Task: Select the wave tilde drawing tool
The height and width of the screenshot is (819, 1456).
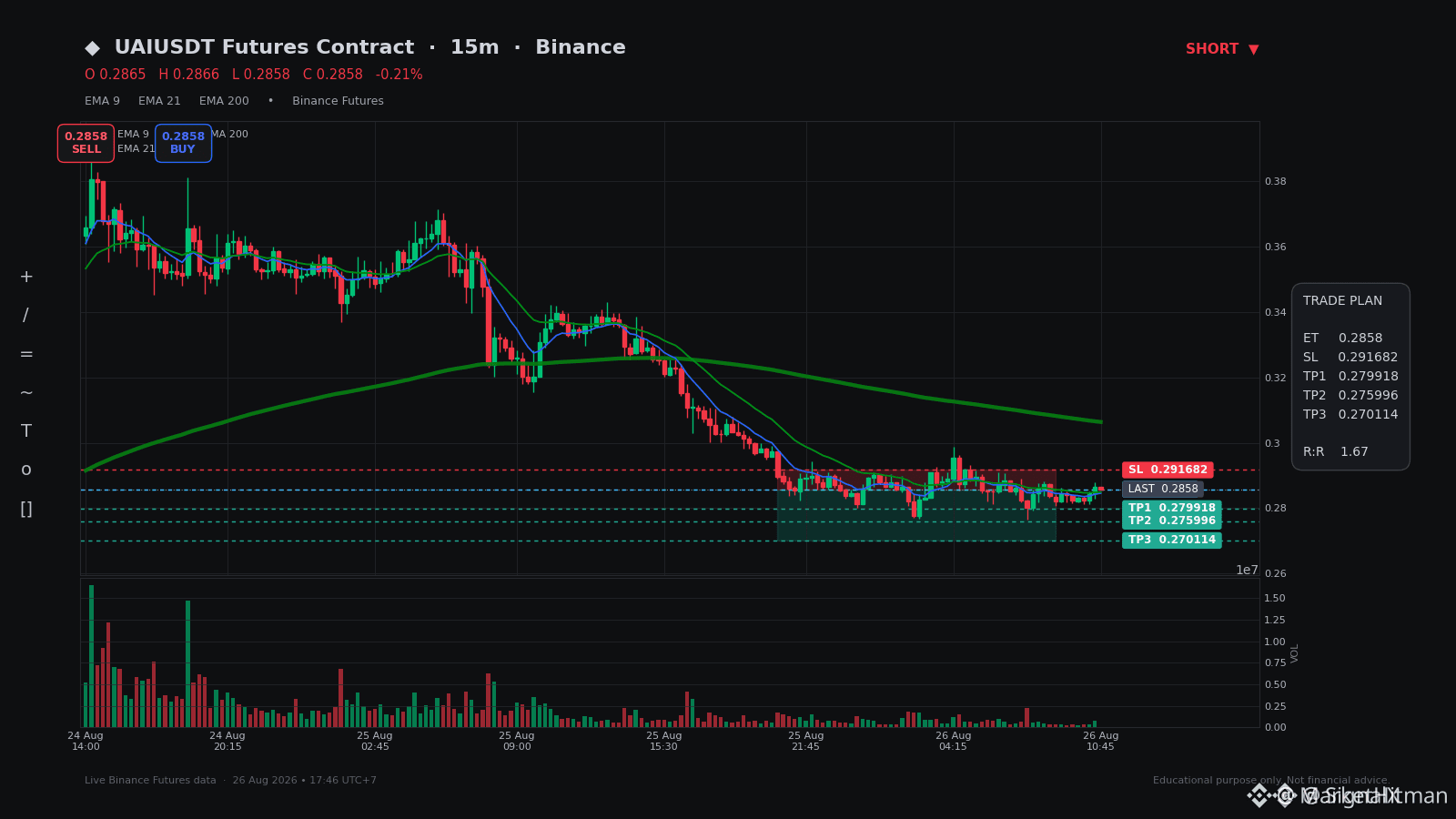Action: point(26,393)
